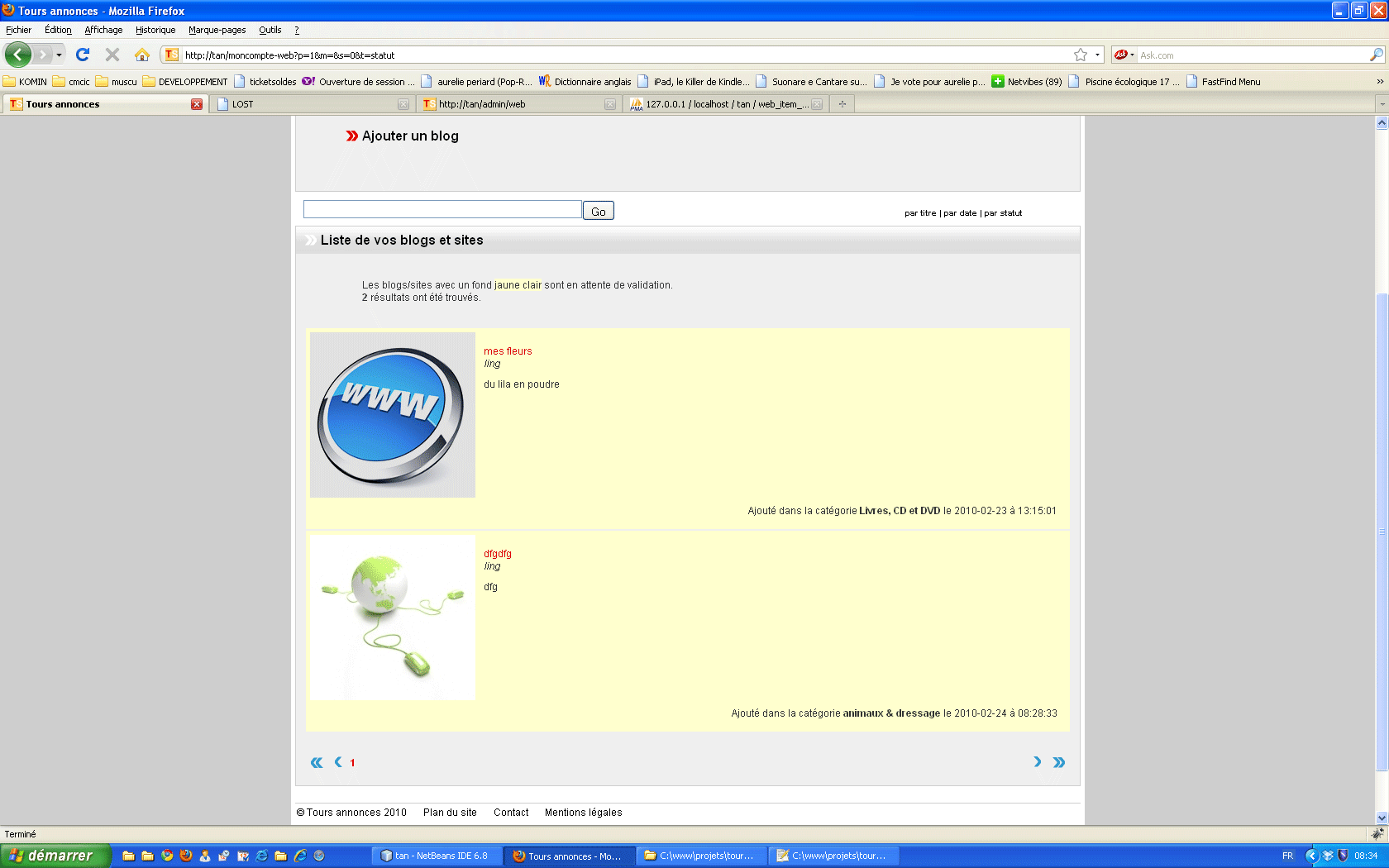Click the page vertical scrollbar thumb

pos(1382,532)
